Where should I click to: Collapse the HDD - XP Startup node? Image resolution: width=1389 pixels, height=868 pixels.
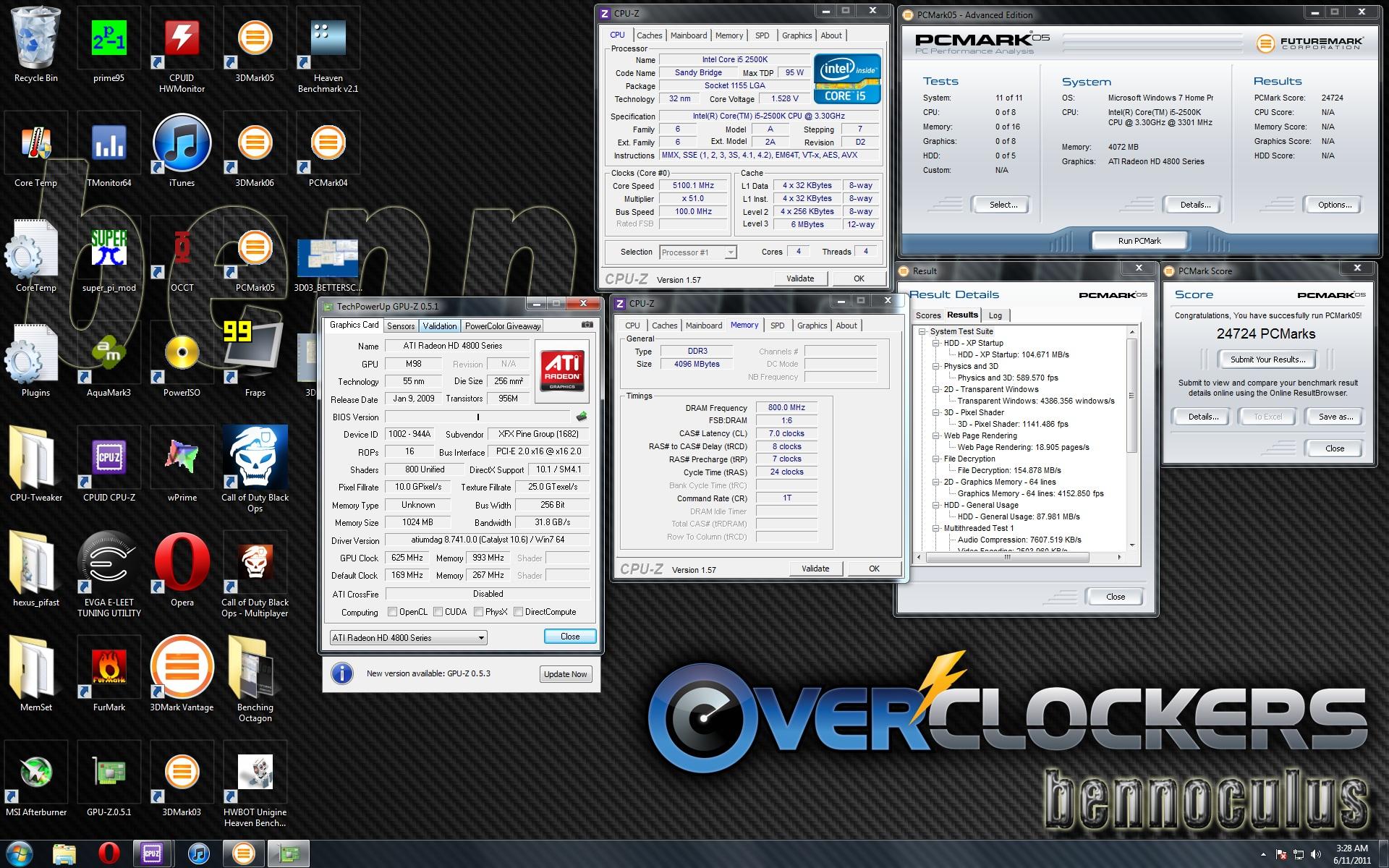pos(935,343)
